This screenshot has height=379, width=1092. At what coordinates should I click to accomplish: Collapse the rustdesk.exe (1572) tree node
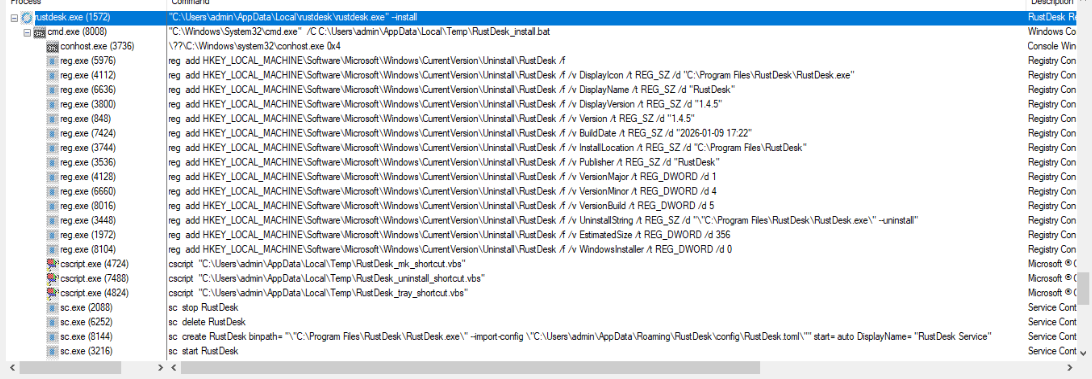point(15,17)
